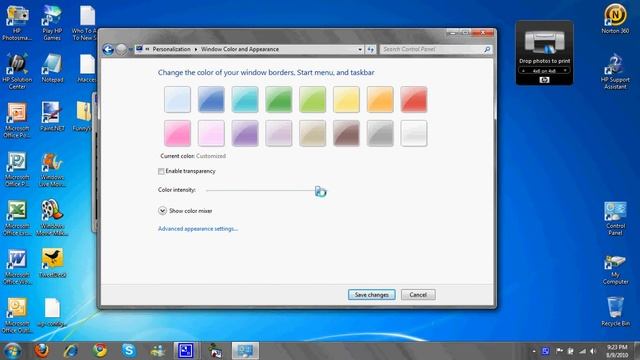The height and width of the screenshot is (360, 640).
Task: Go back with the Back arrow button
Action: 108,49
